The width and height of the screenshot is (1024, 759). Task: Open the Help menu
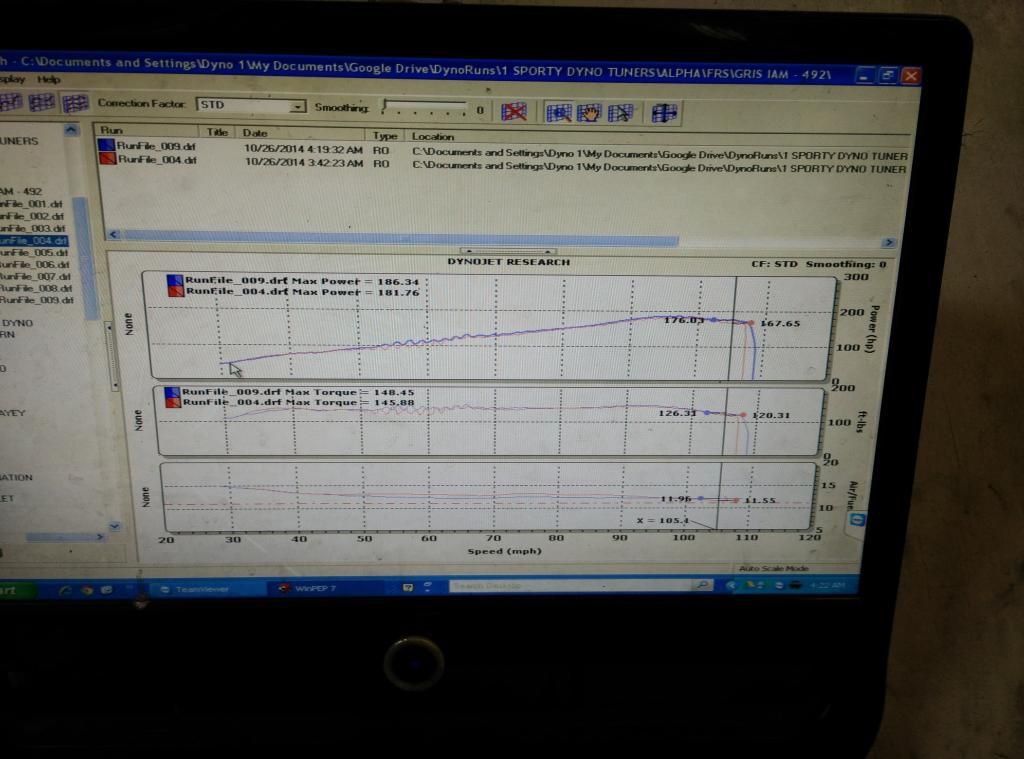click(x=49, y=79)
